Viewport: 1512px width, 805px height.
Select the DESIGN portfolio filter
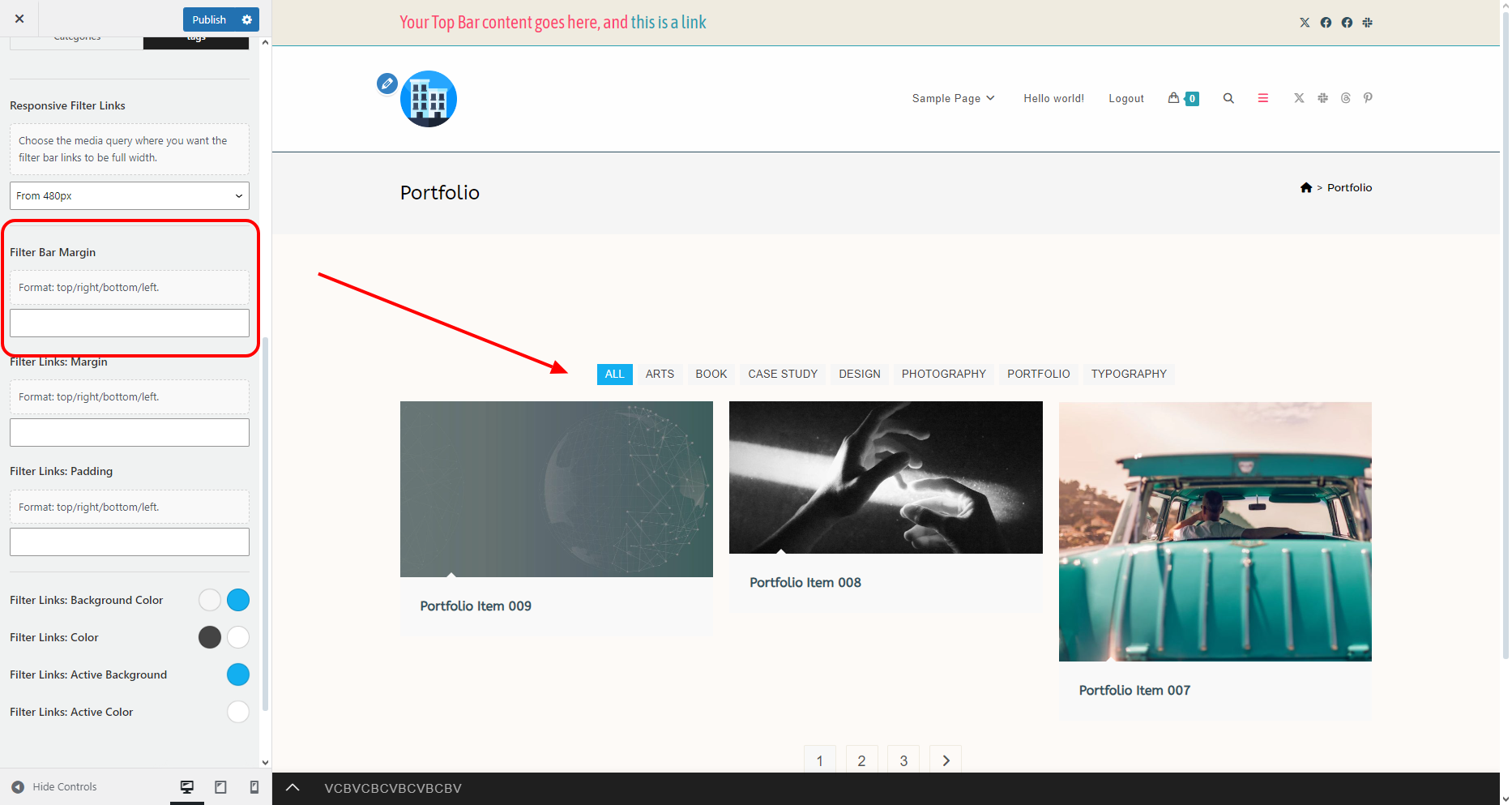(860, 374)
